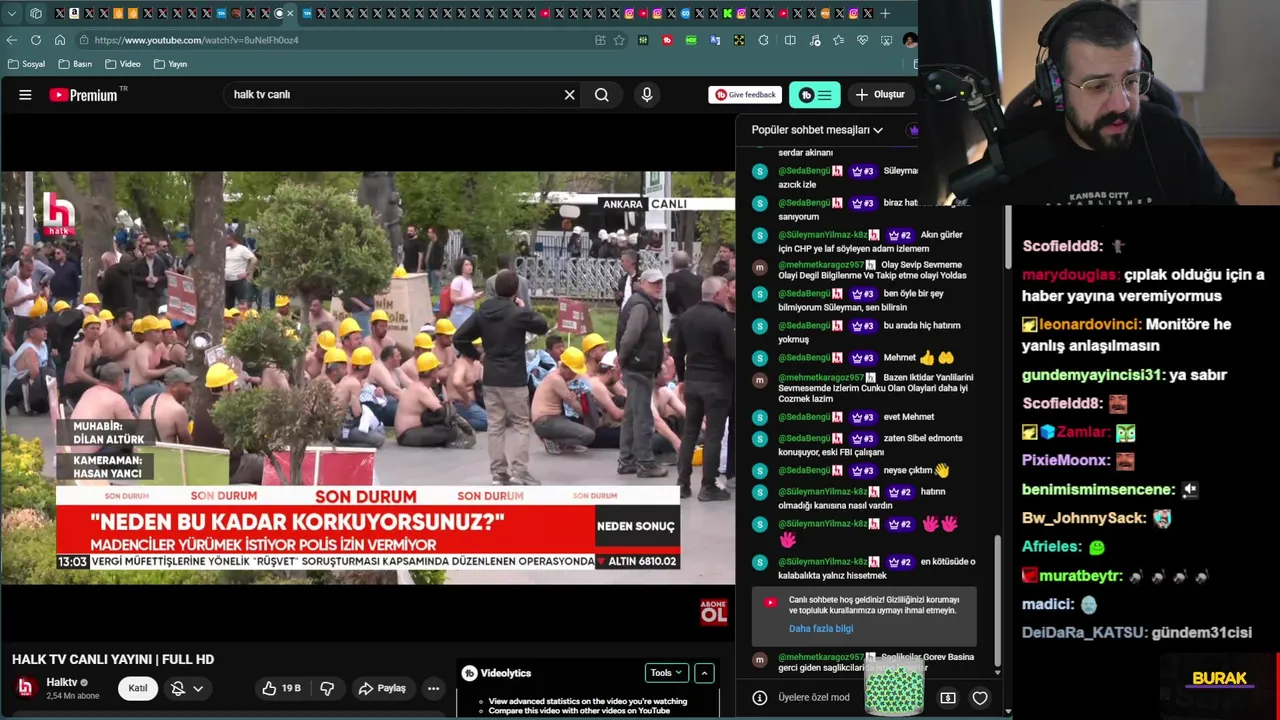Reload the page with refresh icon
This screenshot has width=1280, height=720.
36,40
